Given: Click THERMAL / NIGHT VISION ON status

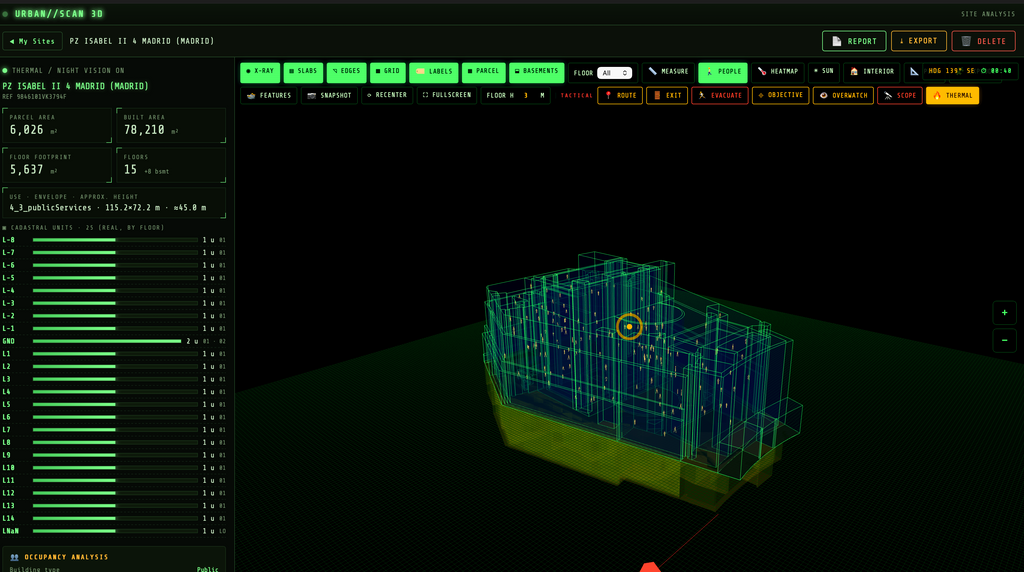Looking at the screenshot, I should click(x=68, y=71).
